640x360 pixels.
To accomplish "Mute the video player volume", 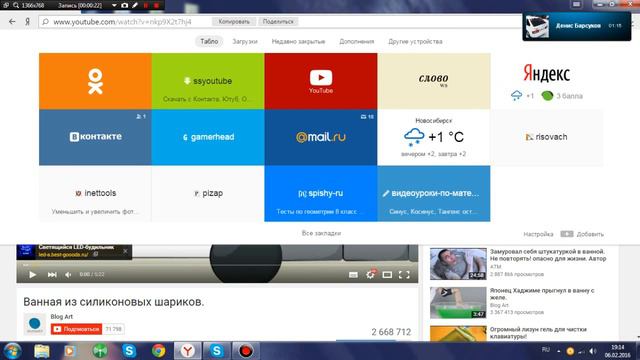I will coord(68,274).
